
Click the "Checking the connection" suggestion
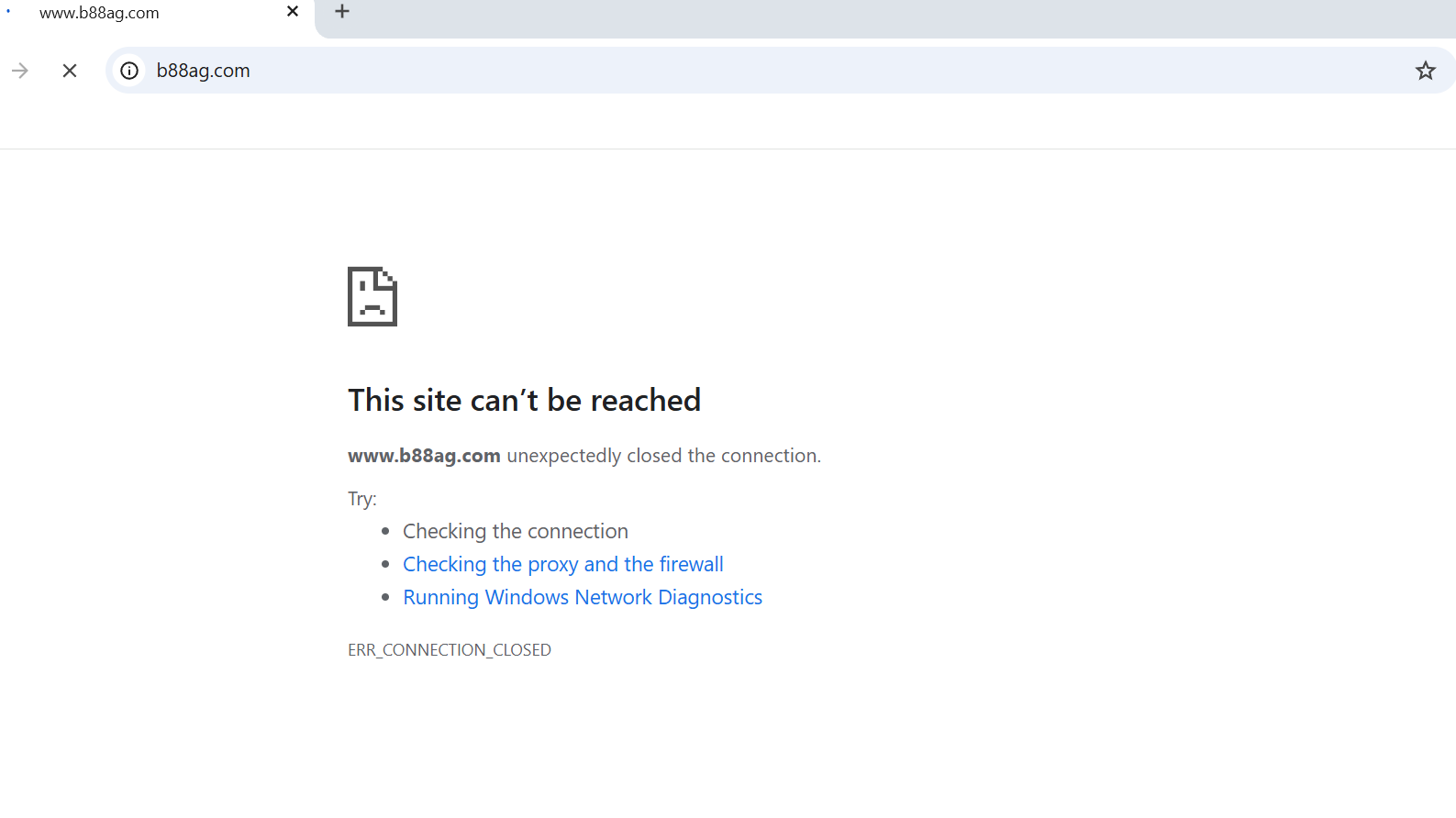(515, 531)
